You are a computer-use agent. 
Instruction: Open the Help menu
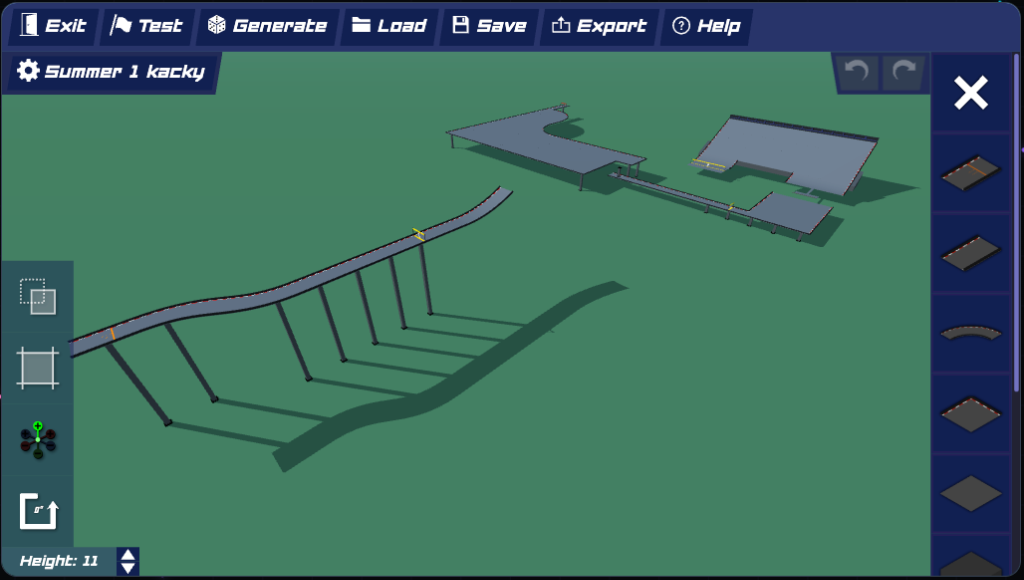[x=706, y=26]
